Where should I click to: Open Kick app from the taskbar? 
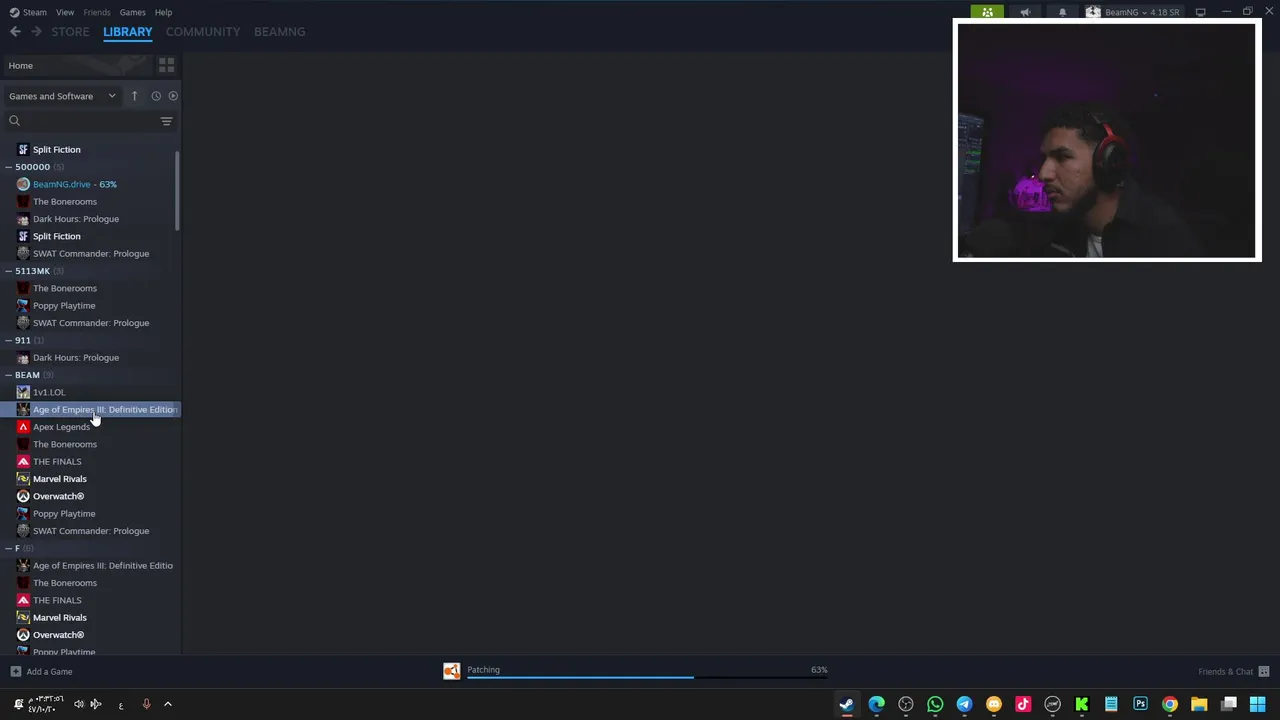pos(1081,704)
